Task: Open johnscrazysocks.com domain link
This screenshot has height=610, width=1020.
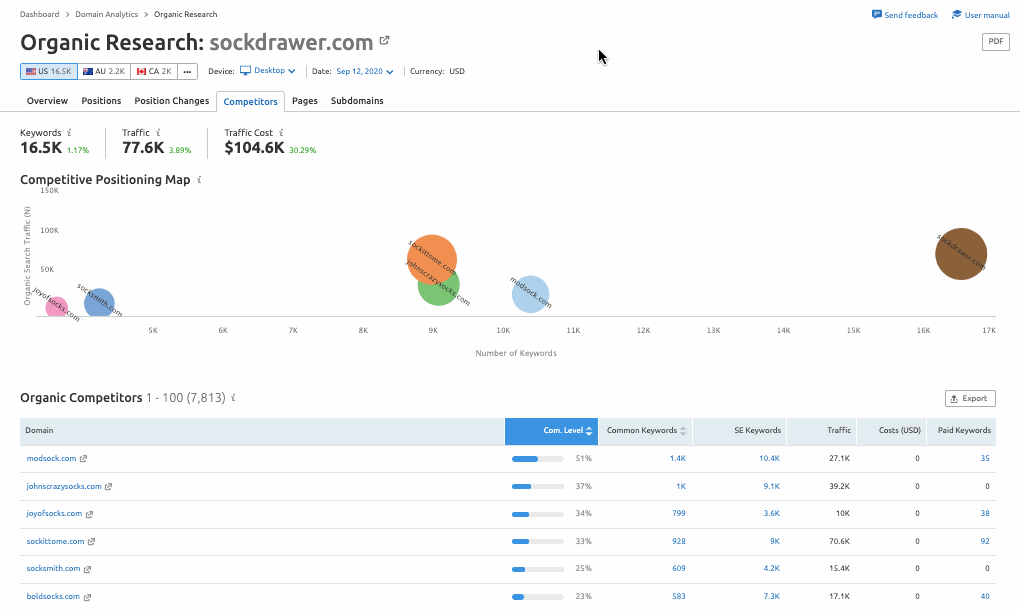Action: pyautogui.click(x=64, y=486)
